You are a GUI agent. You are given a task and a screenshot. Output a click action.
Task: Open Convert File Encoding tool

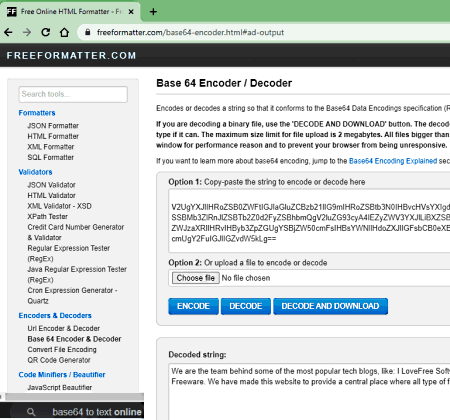pos(62,350)
